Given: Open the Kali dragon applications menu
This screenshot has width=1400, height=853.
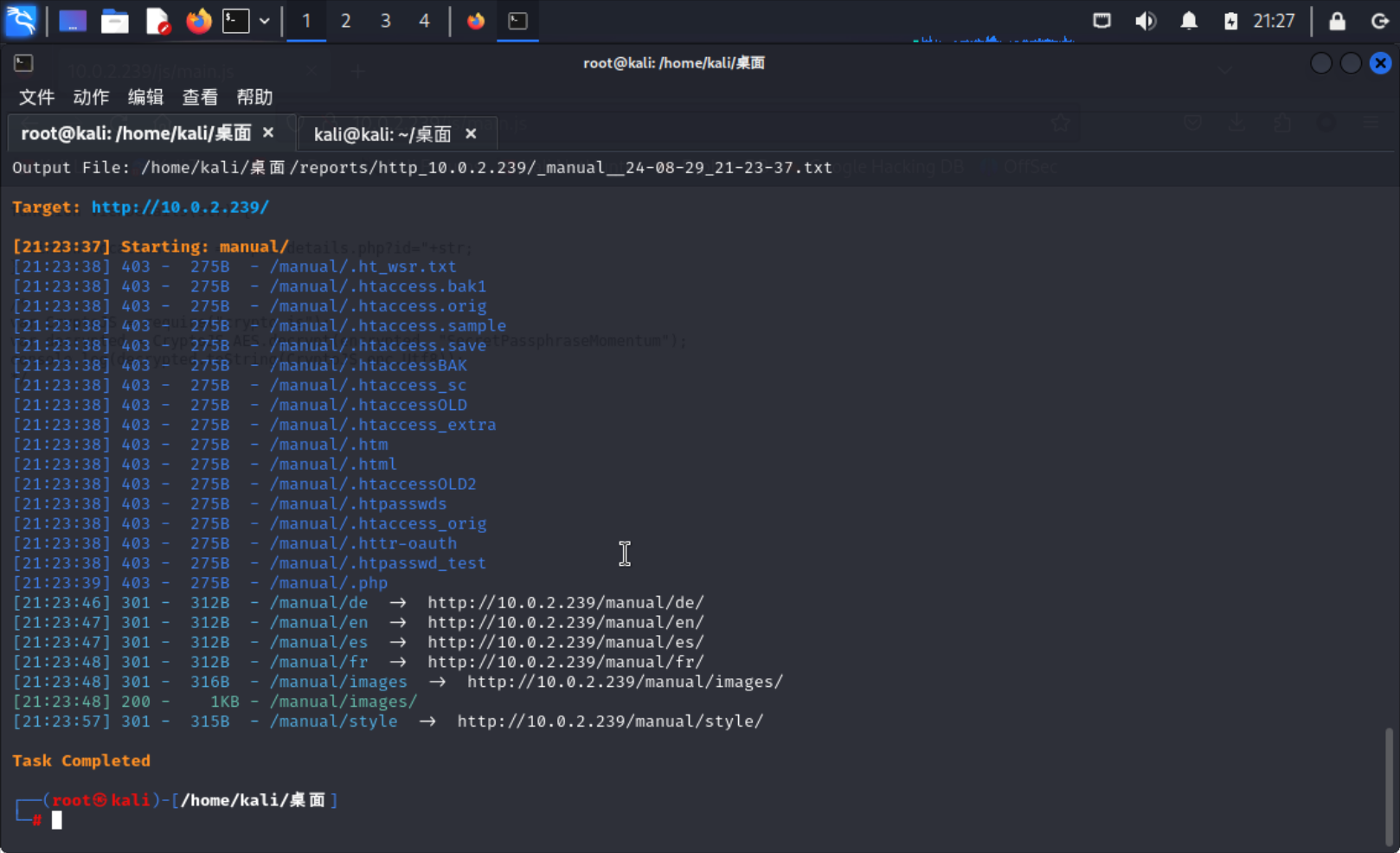Looking at the screenshot, I should [21, 20].
